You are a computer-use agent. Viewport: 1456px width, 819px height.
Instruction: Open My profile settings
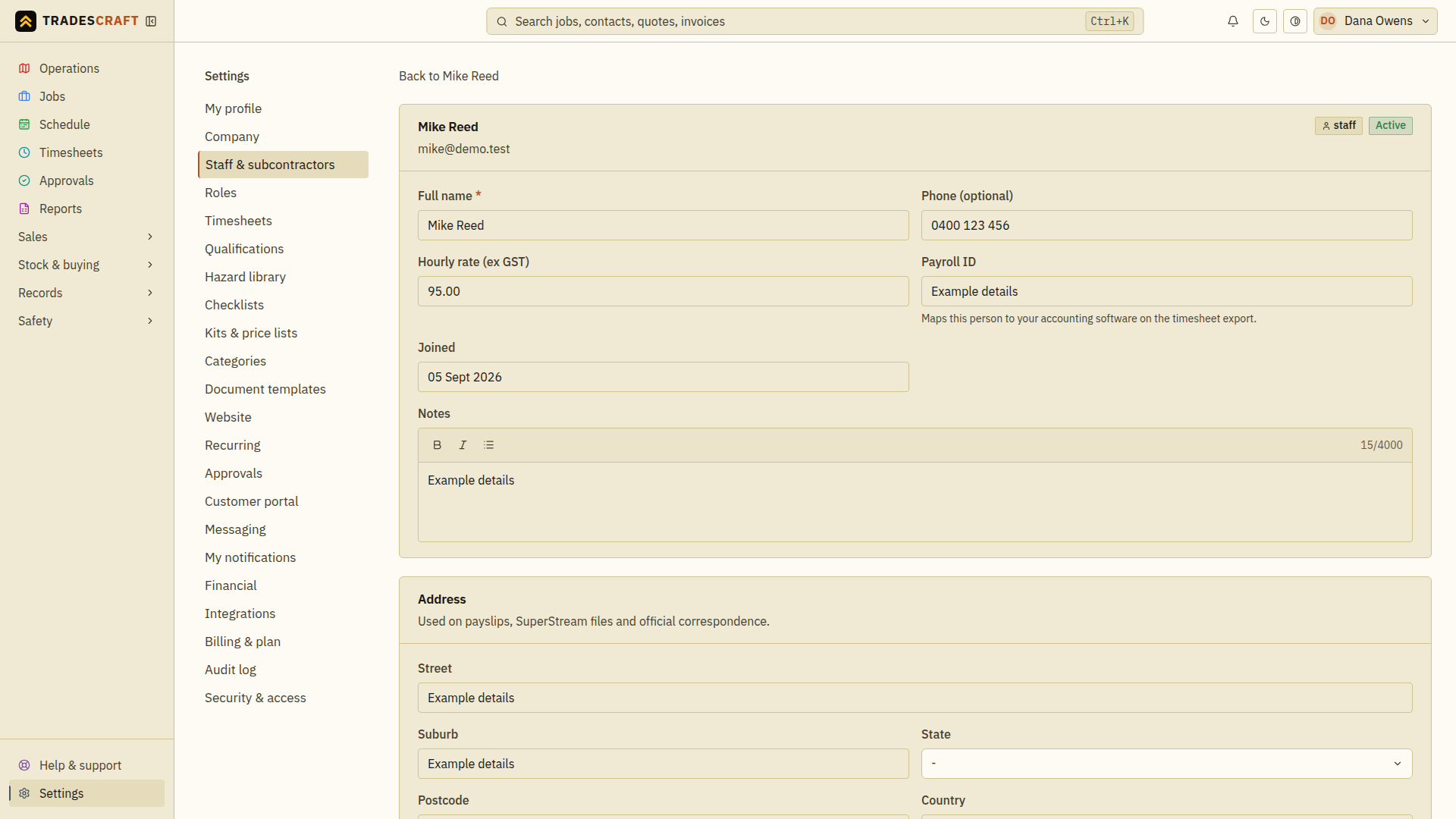click(283, 108)
